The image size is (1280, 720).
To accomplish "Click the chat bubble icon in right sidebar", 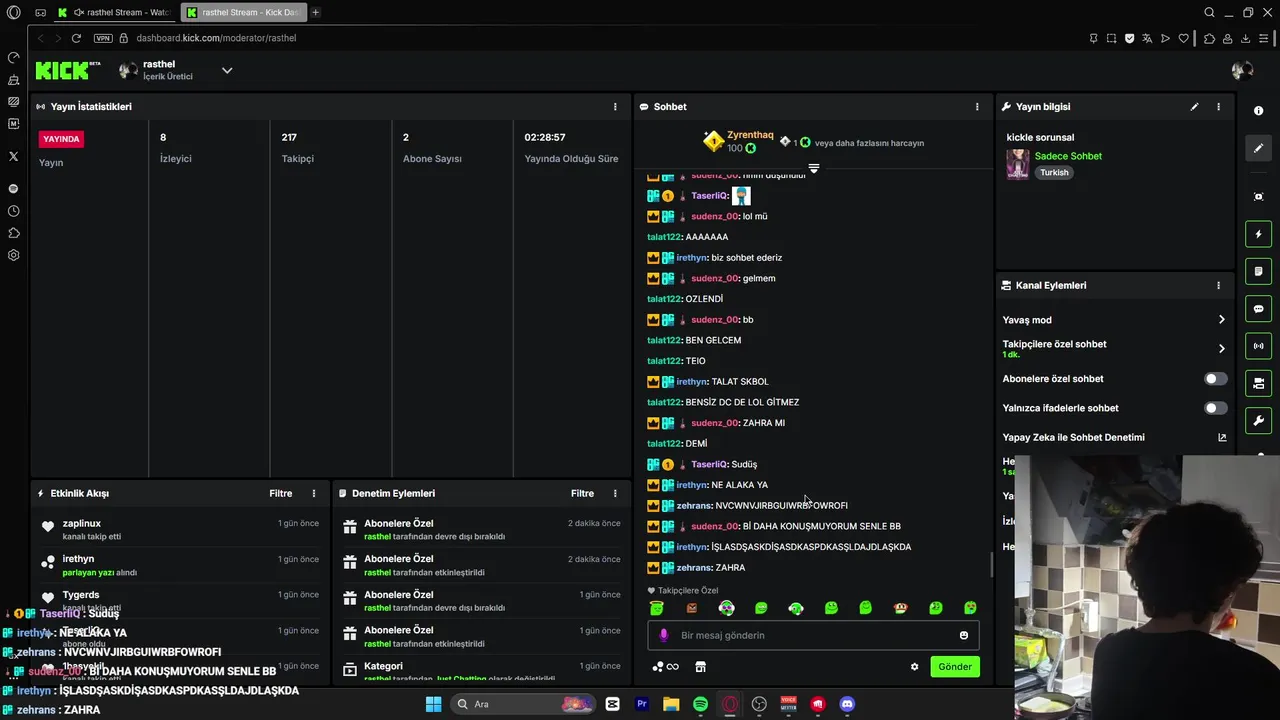I will [1258, 309].
